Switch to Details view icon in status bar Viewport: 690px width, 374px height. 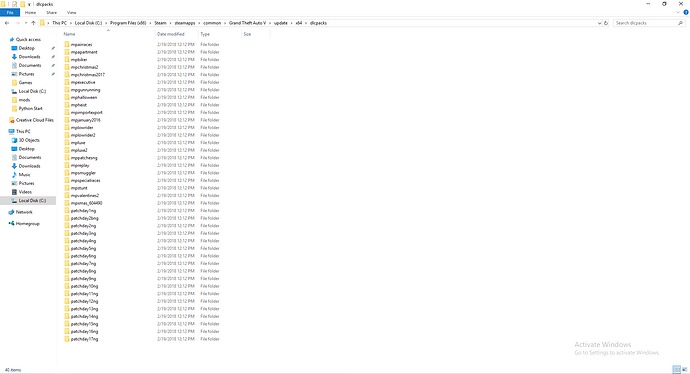pyautogui.click(x=676, y=370)
